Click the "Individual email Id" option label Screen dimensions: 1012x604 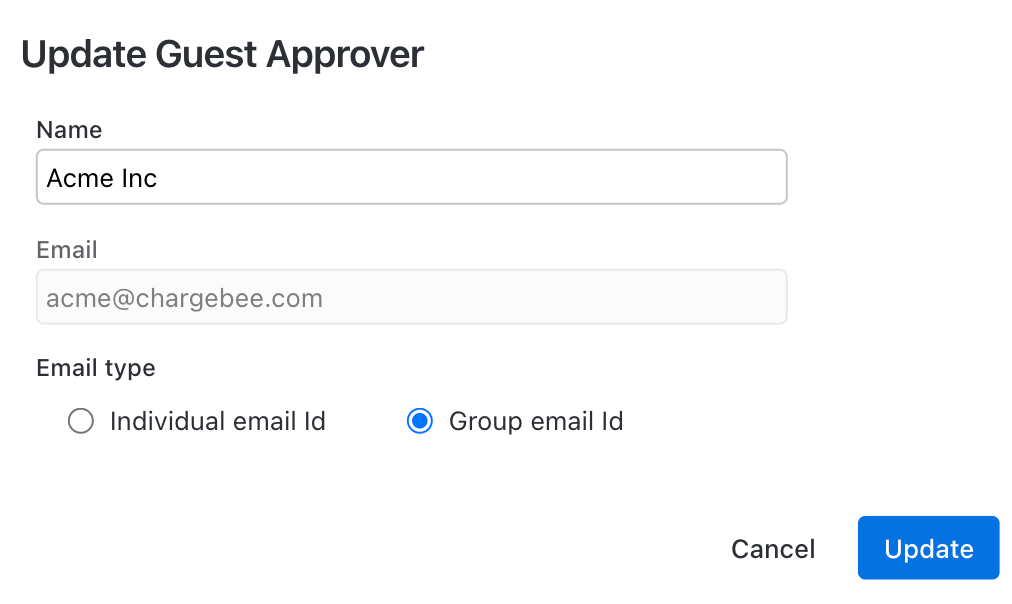pyautogui.click(x=217, y=421)
